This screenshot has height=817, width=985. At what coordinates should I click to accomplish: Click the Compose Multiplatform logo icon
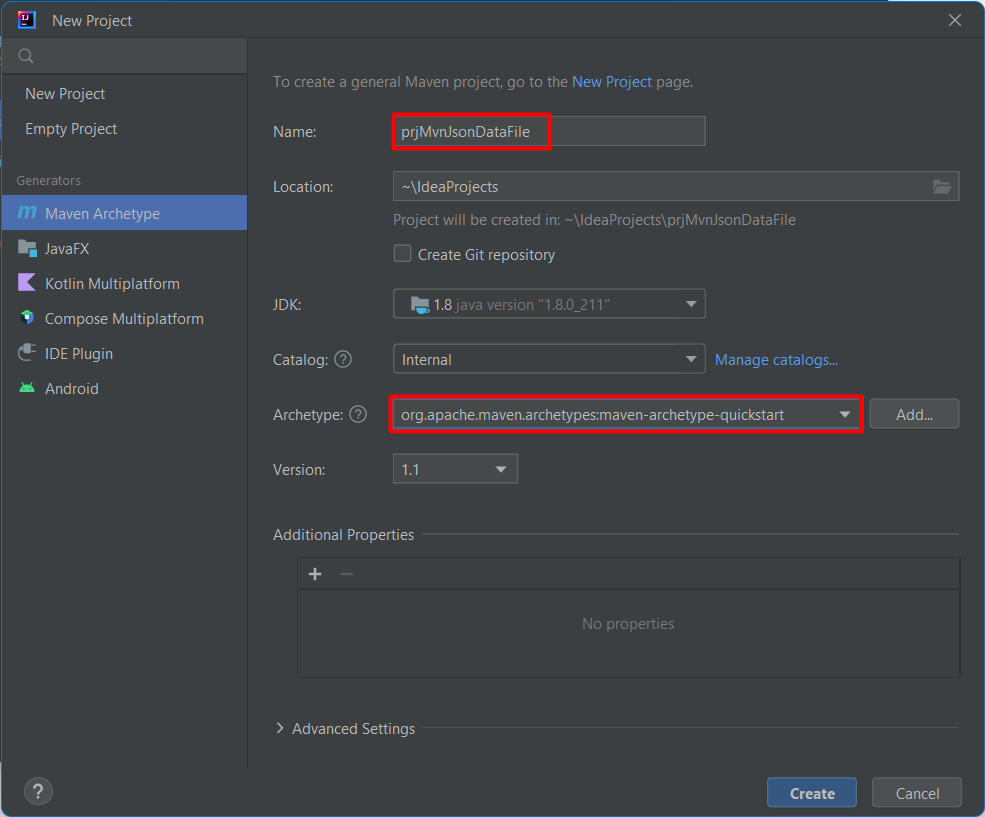coord(27,318)
